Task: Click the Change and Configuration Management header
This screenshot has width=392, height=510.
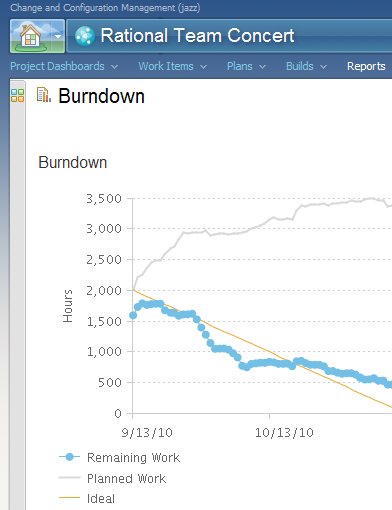Action: (x=105, y=8)
